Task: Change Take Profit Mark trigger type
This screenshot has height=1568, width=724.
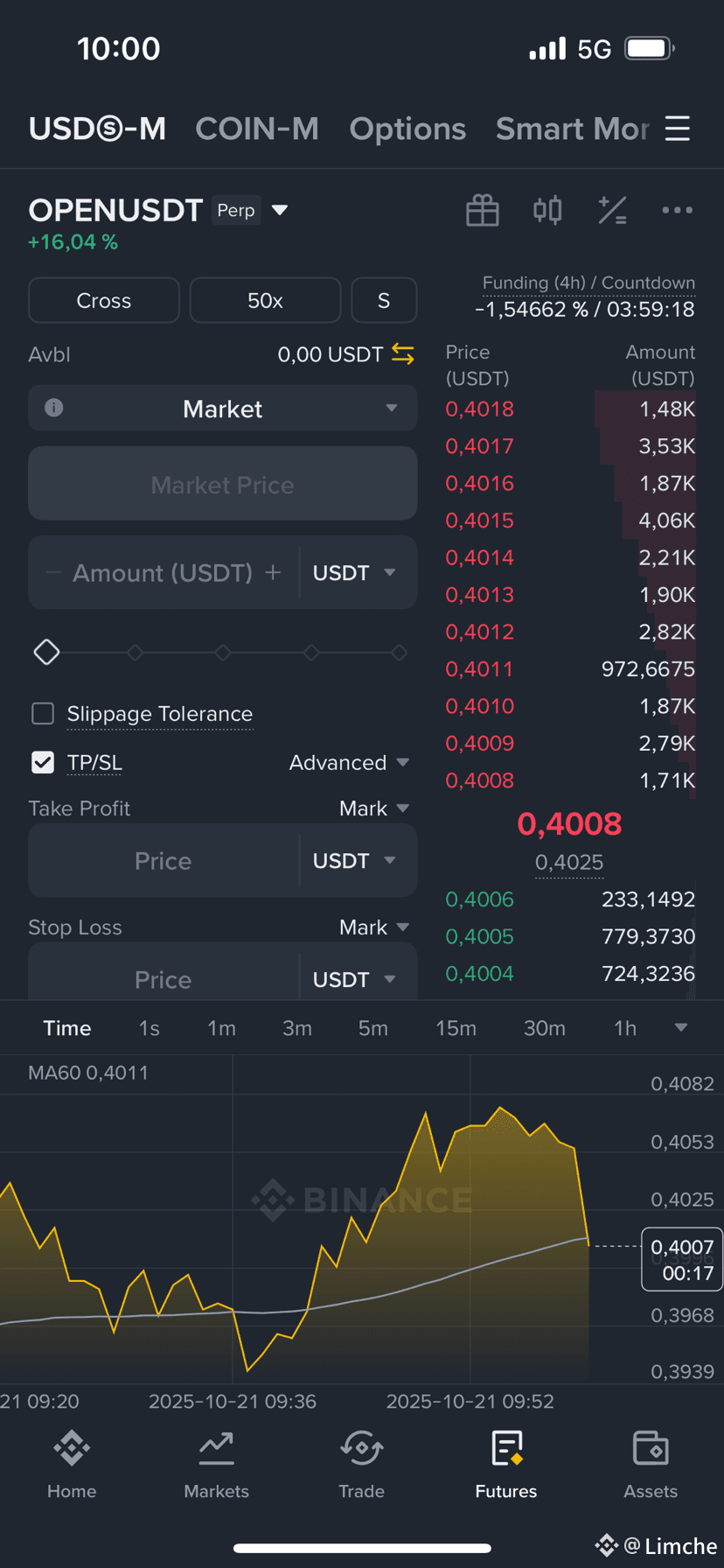Action: coord(374,808)
